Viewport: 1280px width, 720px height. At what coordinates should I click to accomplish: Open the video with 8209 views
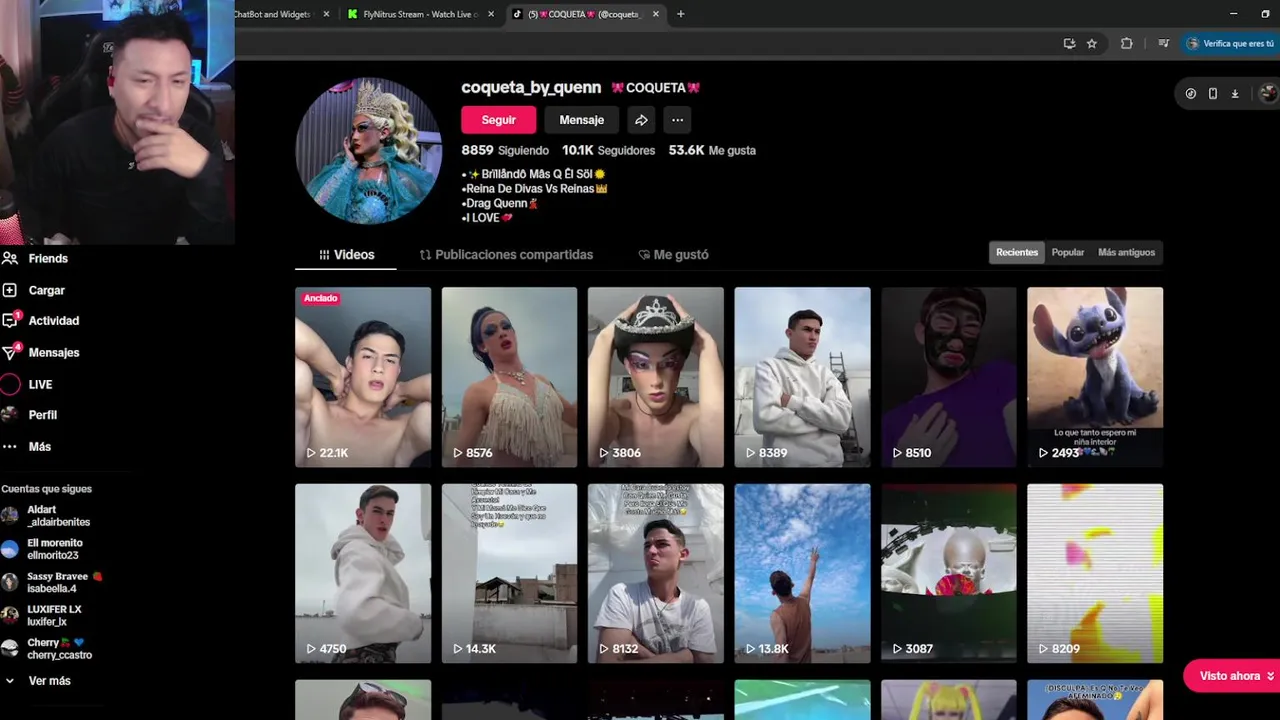coord(1095,573)
